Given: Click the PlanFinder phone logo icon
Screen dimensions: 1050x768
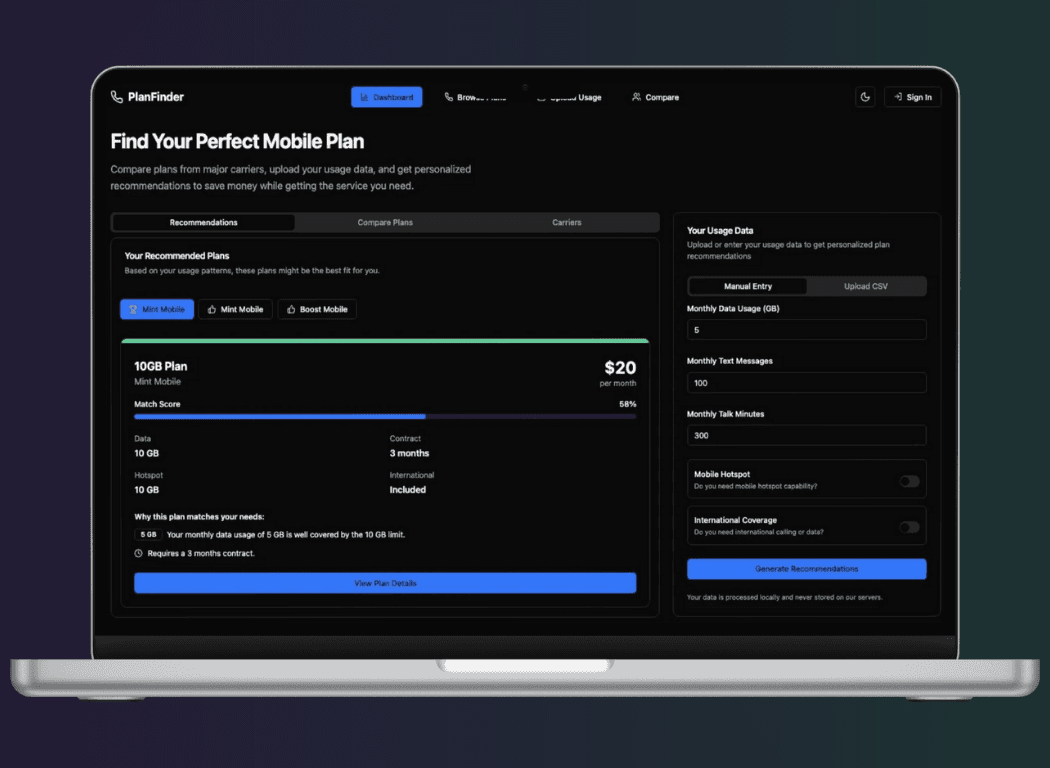Looking at the screenshot, I should (x=117, y=97).
